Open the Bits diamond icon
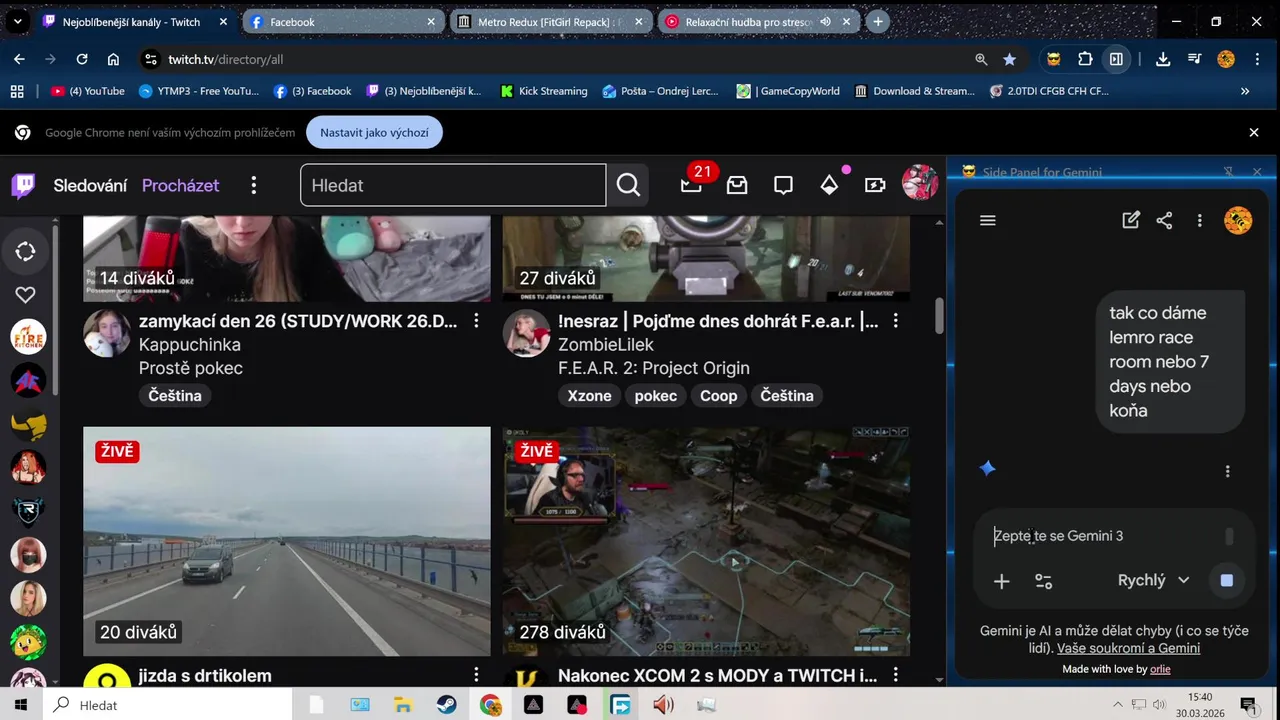The width and height of the screenshot is (1280, 720). coord(829,185)
